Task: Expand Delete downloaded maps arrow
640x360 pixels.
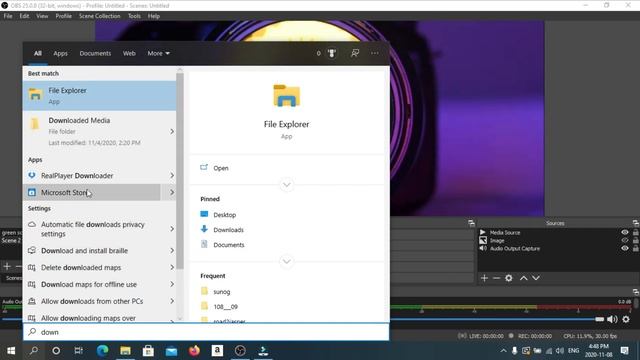Action: click(x=172, y=268)
